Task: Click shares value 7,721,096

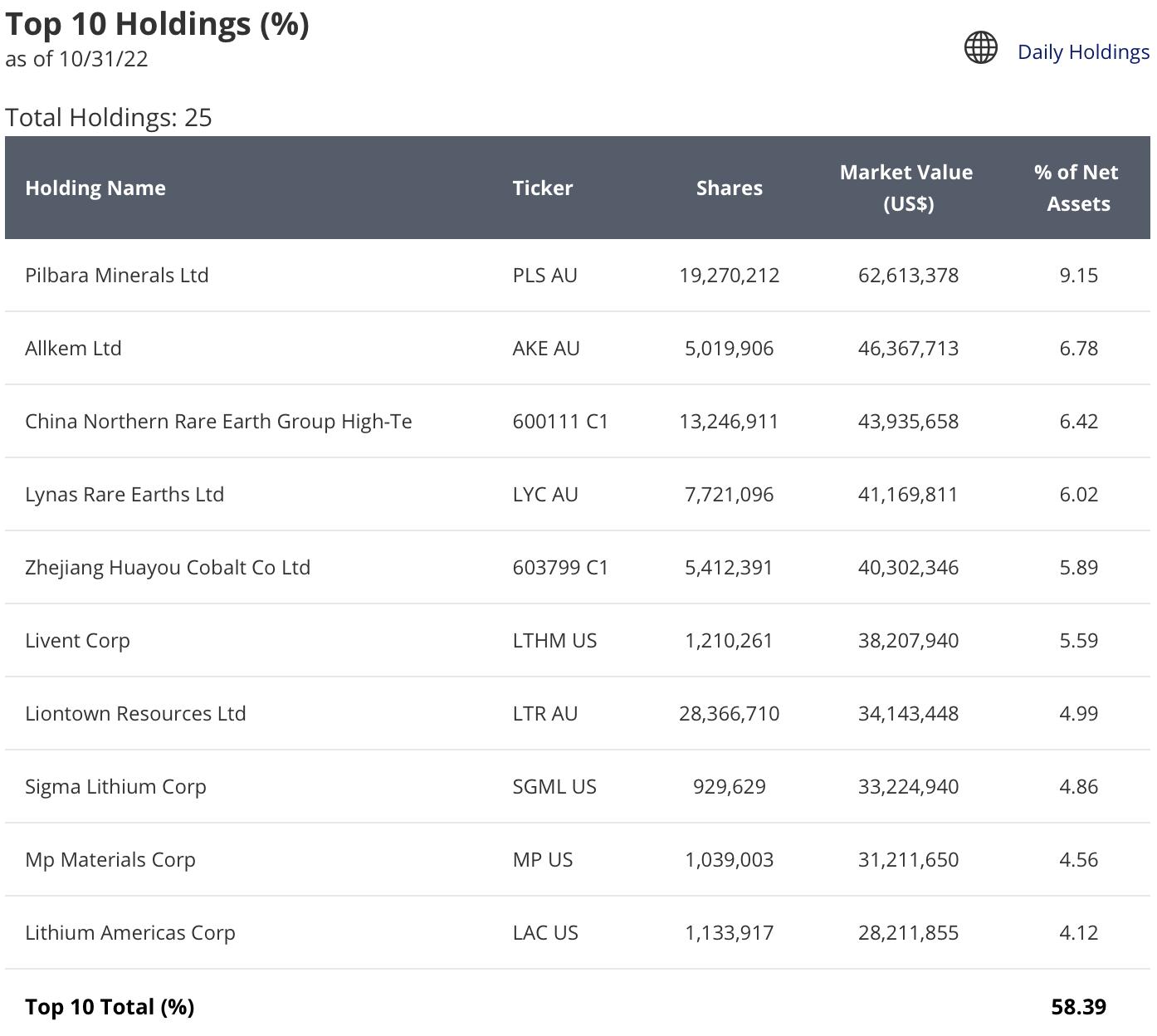Action: coord(730,494)
